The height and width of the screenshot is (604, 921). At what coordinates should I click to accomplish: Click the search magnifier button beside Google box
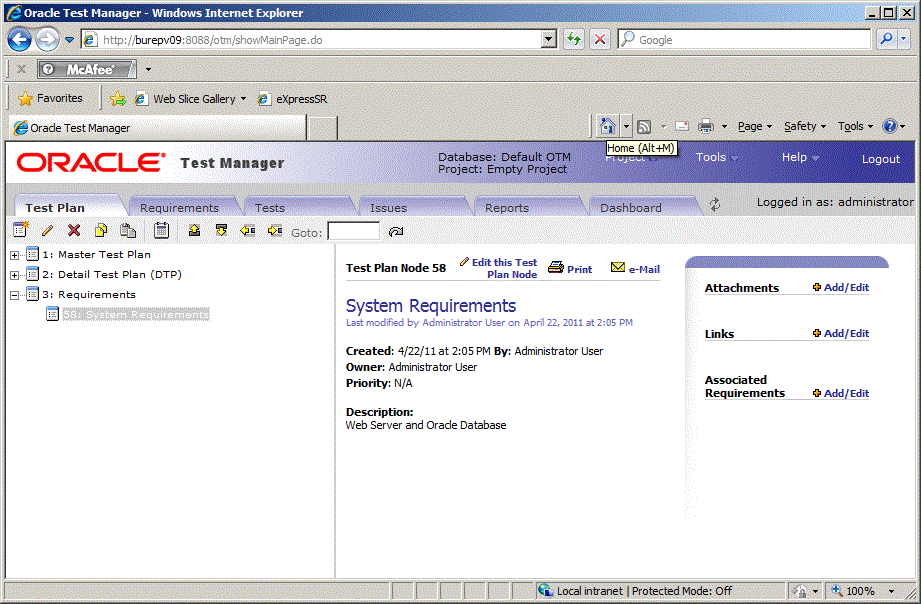coord(886,39)
